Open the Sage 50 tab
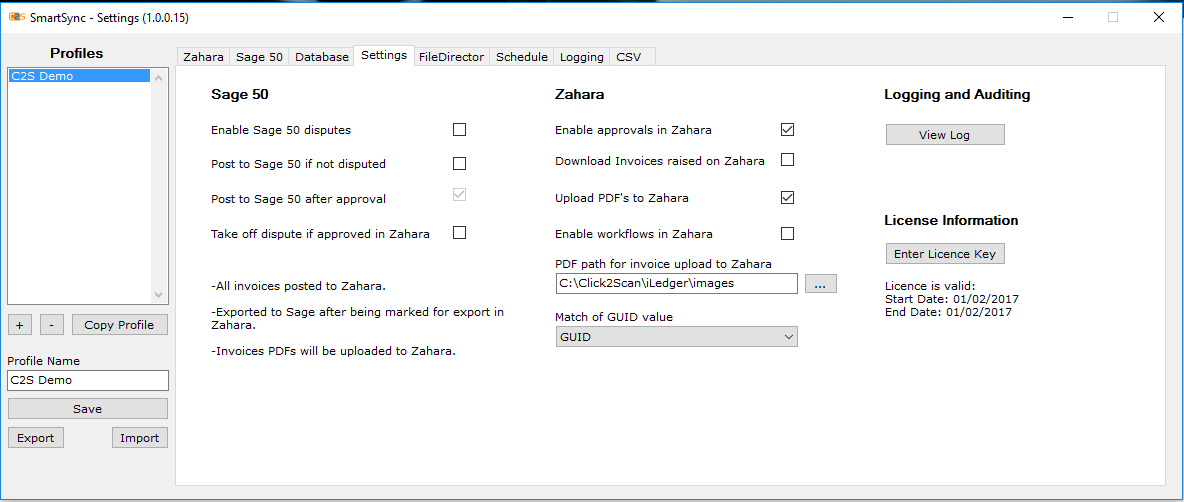 click(x=259, y=57)
